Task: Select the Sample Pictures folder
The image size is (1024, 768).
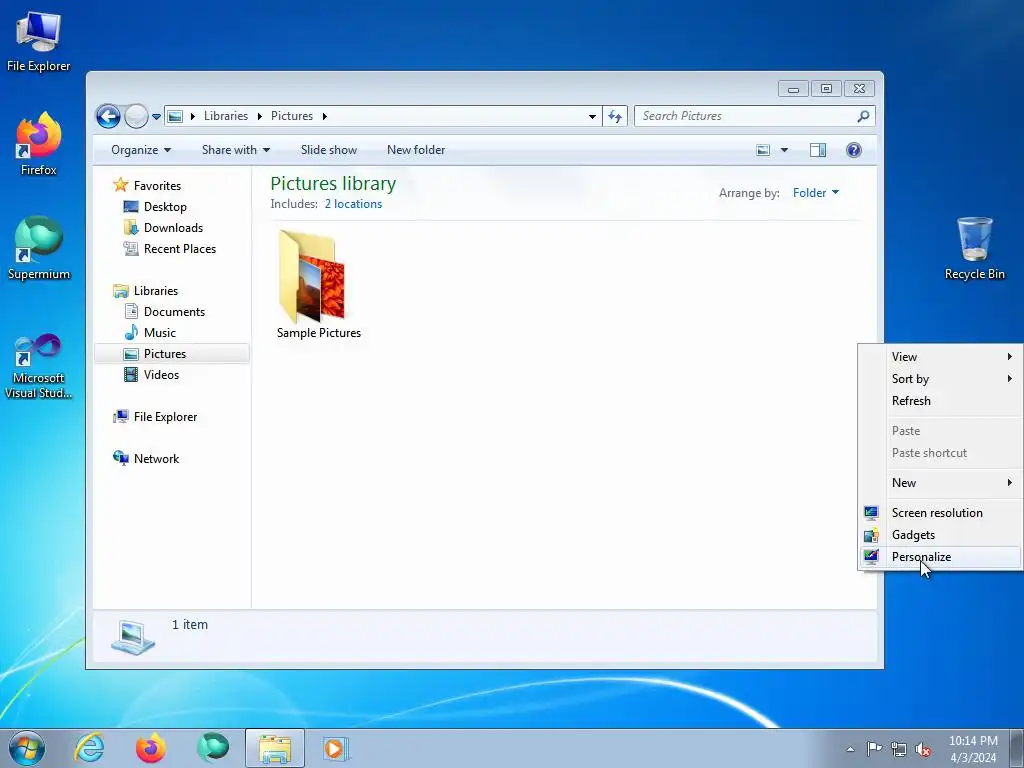Action: pos(319,284)
